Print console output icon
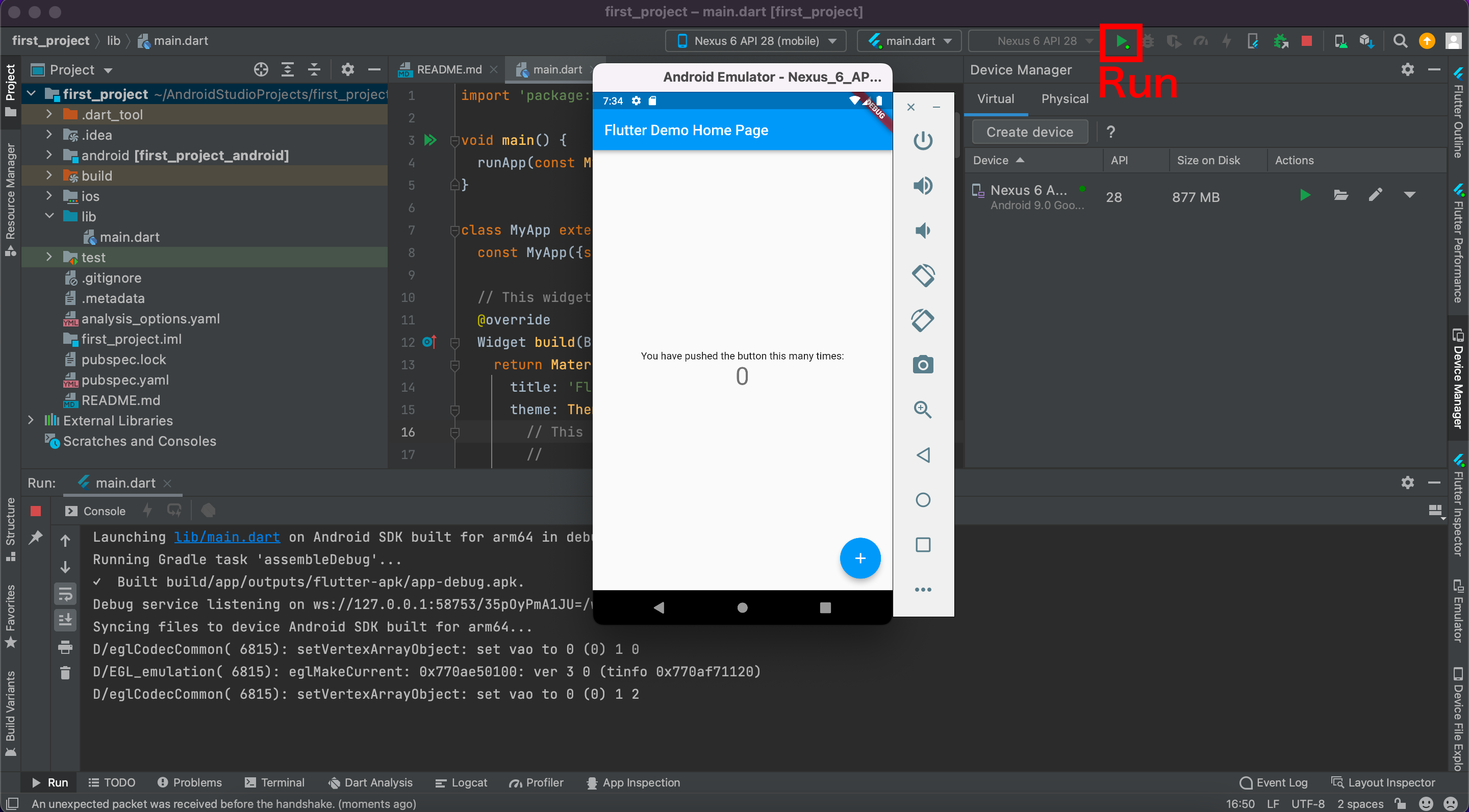 click(65, 647)
